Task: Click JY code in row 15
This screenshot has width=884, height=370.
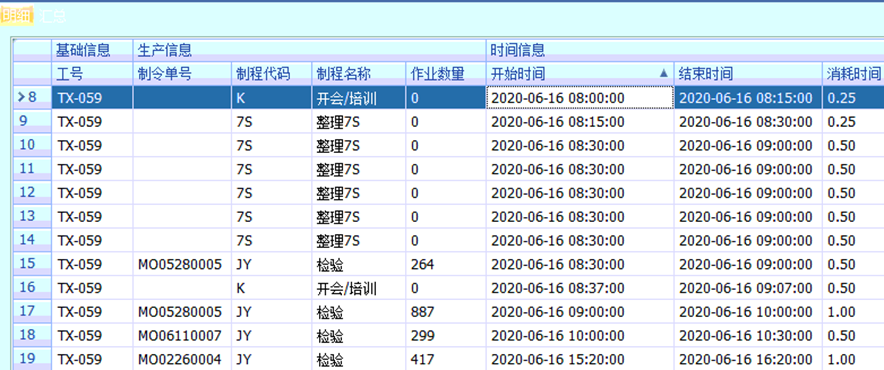Action: click(272, 264)
